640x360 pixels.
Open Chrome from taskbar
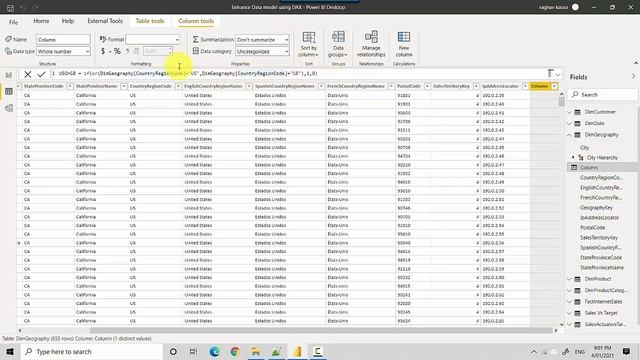[x=235, y=351]
